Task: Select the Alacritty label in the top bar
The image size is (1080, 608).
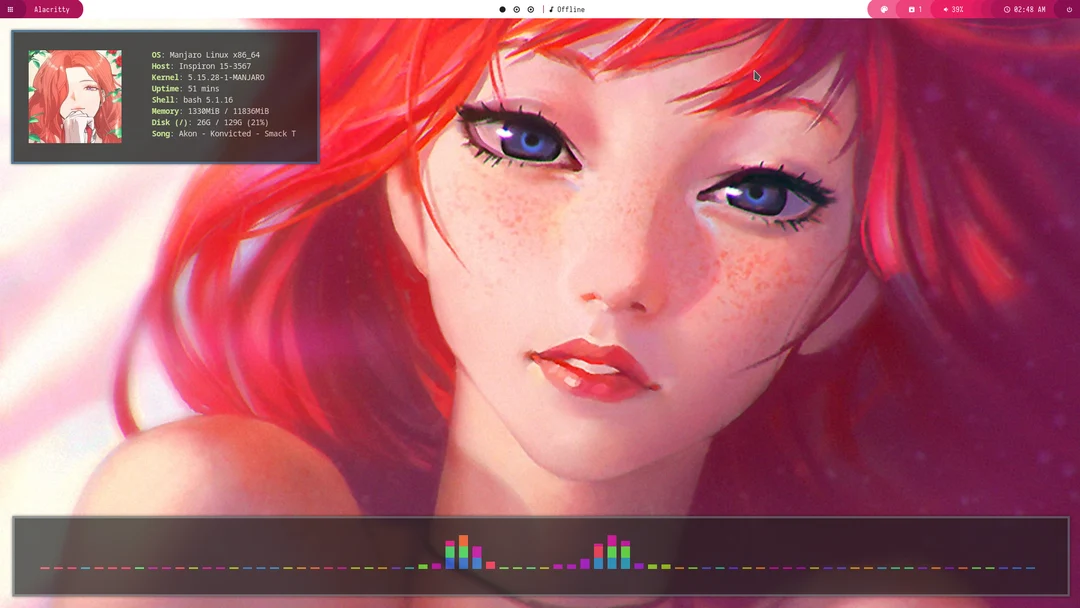Action: tap(50, 9)
